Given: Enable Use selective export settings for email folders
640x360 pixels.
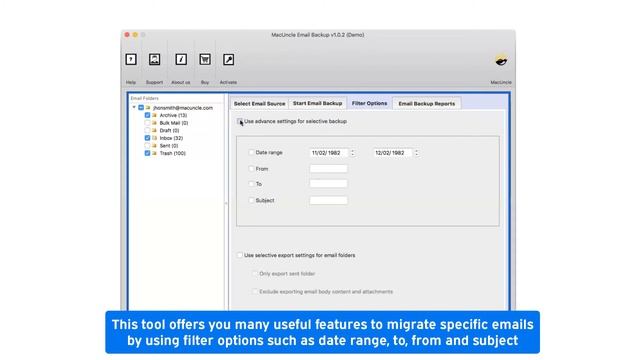Looking at the screenshot, I should (240, 255).
